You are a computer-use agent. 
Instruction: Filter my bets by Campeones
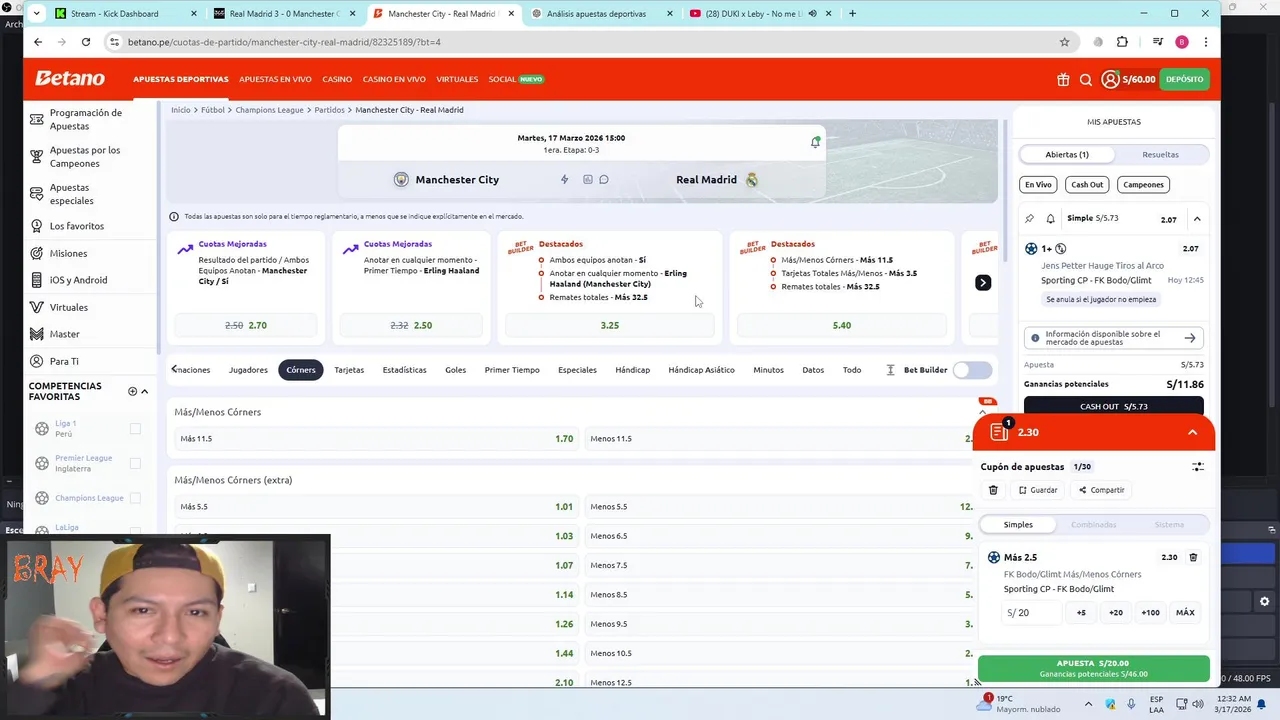tap(1143, 184)
